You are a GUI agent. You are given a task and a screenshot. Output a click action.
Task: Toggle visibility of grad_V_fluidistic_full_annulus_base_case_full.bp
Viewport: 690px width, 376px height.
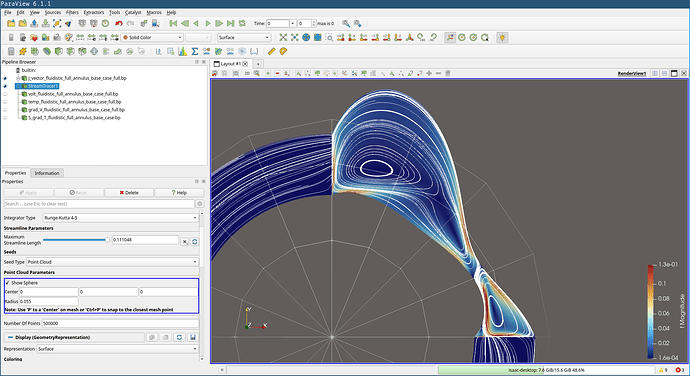[5, 110]
